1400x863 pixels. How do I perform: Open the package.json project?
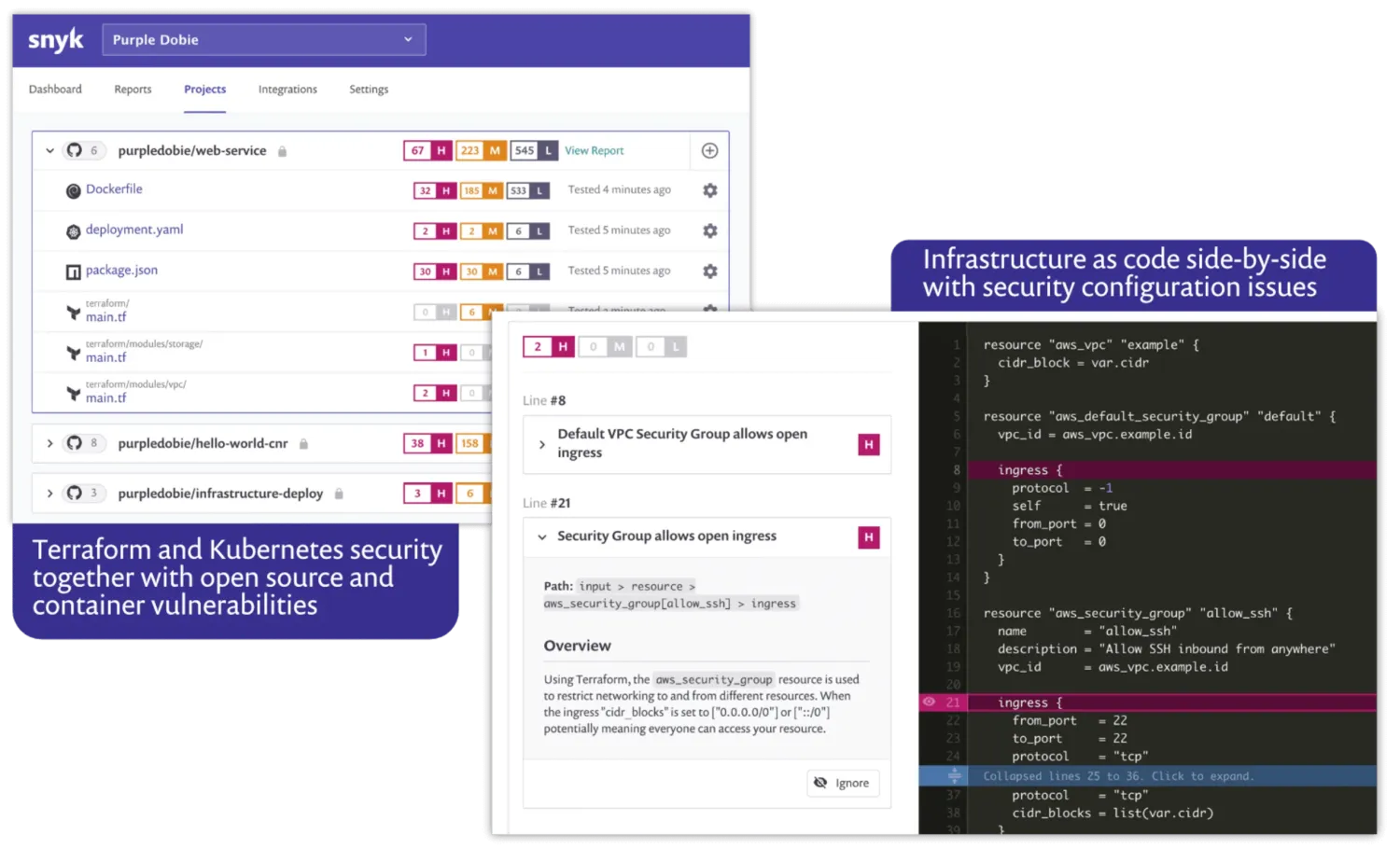121,270
